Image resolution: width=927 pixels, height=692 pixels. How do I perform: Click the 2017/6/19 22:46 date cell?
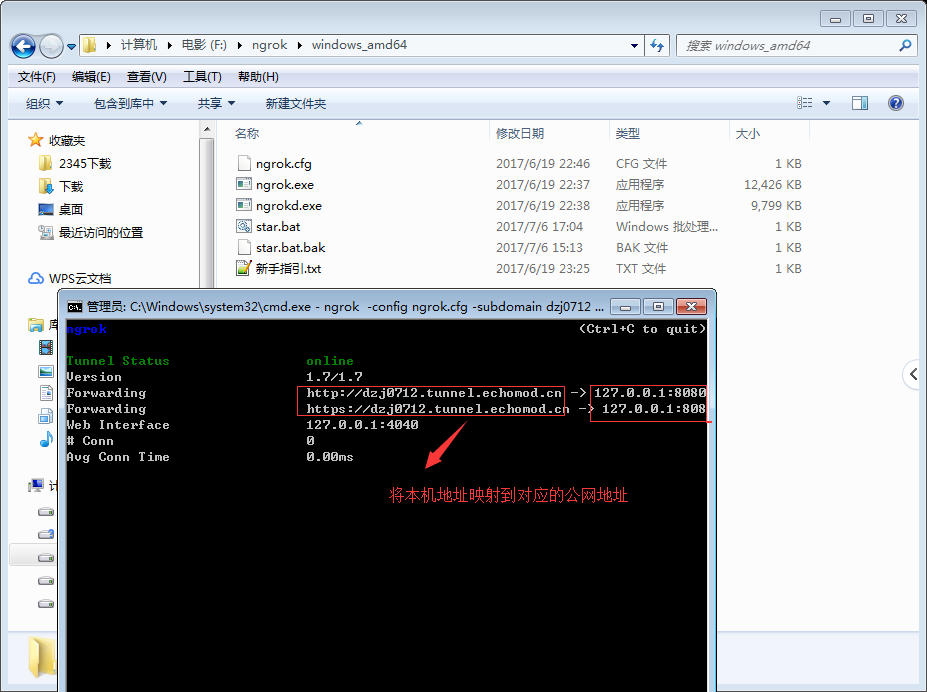tap(543, 164)
